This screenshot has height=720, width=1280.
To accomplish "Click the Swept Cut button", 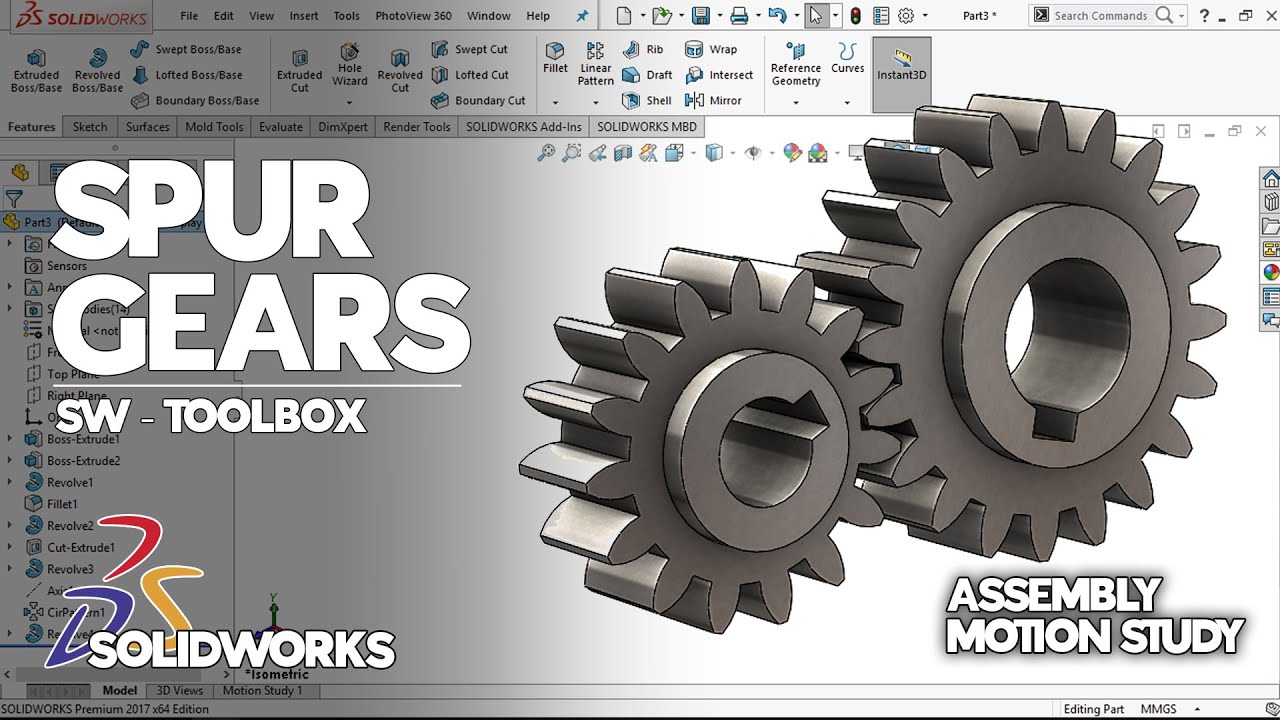I will (469, 49).
